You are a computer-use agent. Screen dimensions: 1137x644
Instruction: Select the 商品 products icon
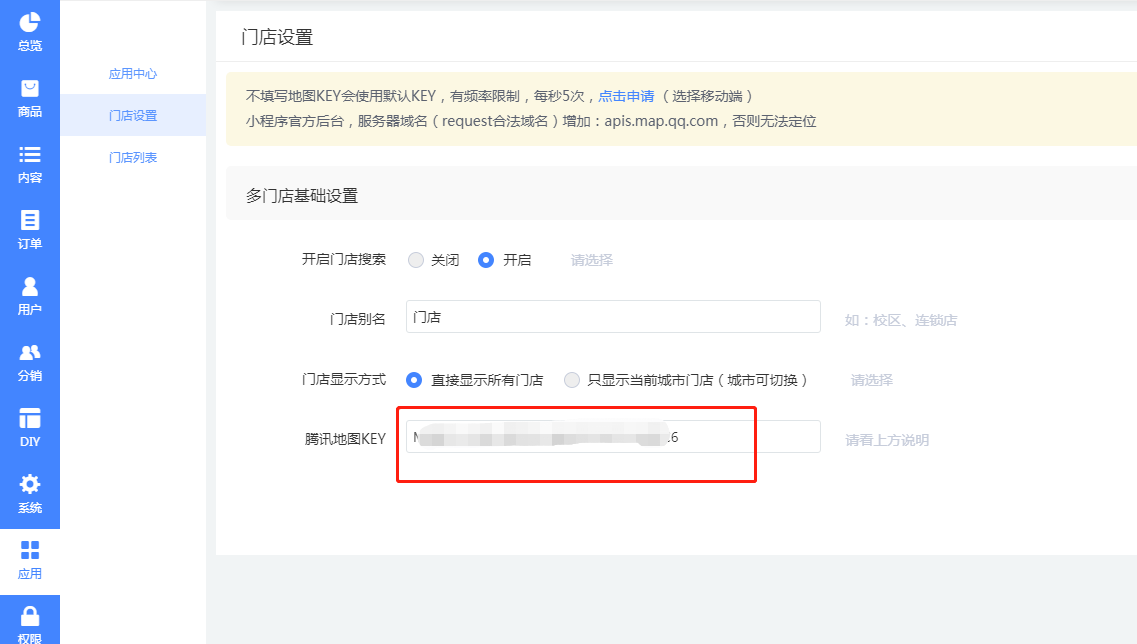click(29, 96)
